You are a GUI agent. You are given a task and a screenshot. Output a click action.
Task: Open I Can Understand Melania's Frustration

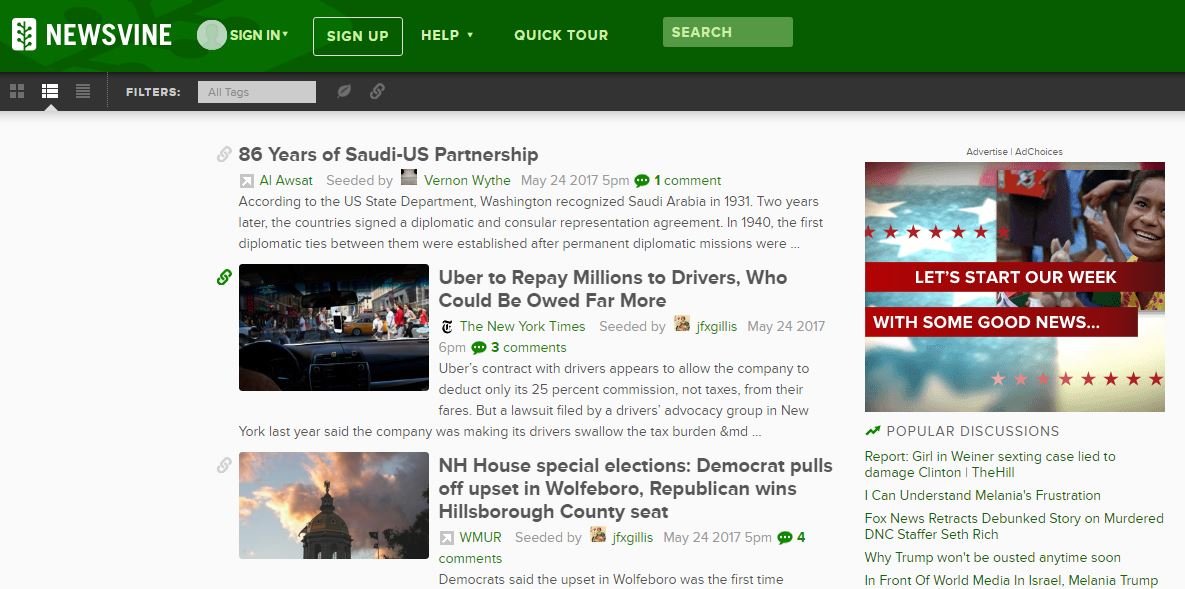coord(982,496)
